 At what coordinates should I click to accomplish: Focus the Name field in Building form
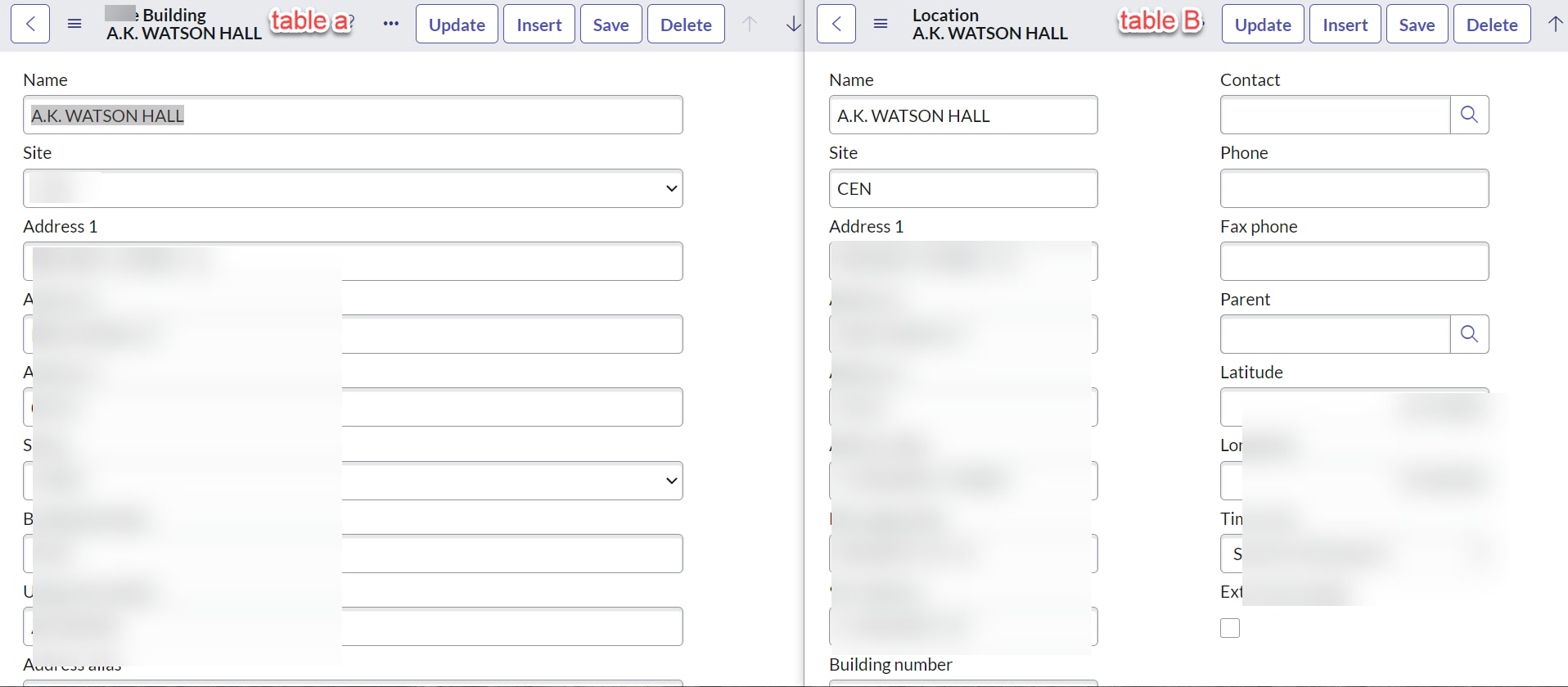click(x=353, y=115)
